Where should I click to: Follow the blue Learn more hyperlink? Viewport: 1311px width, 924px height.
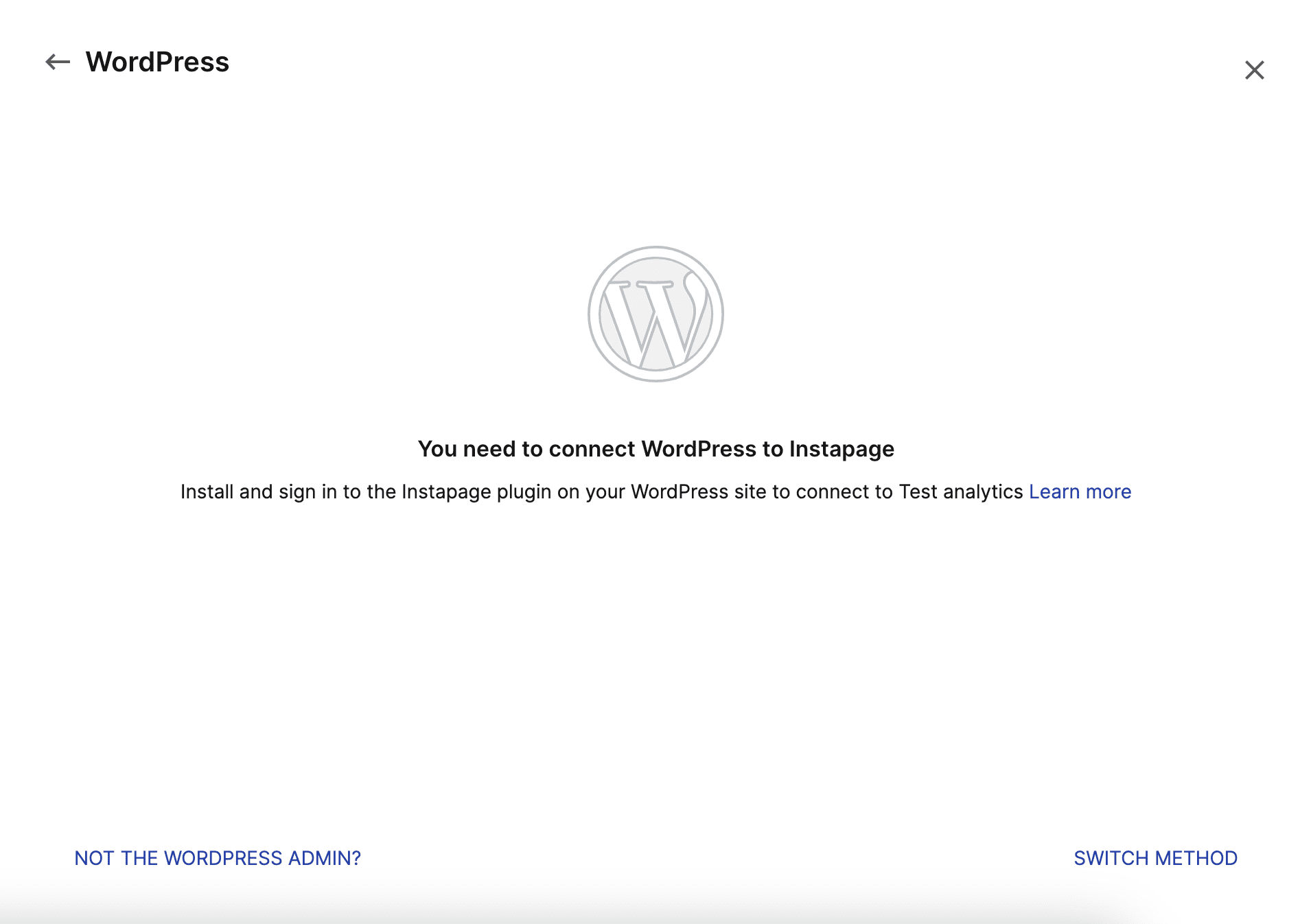tap(1080, 492)
